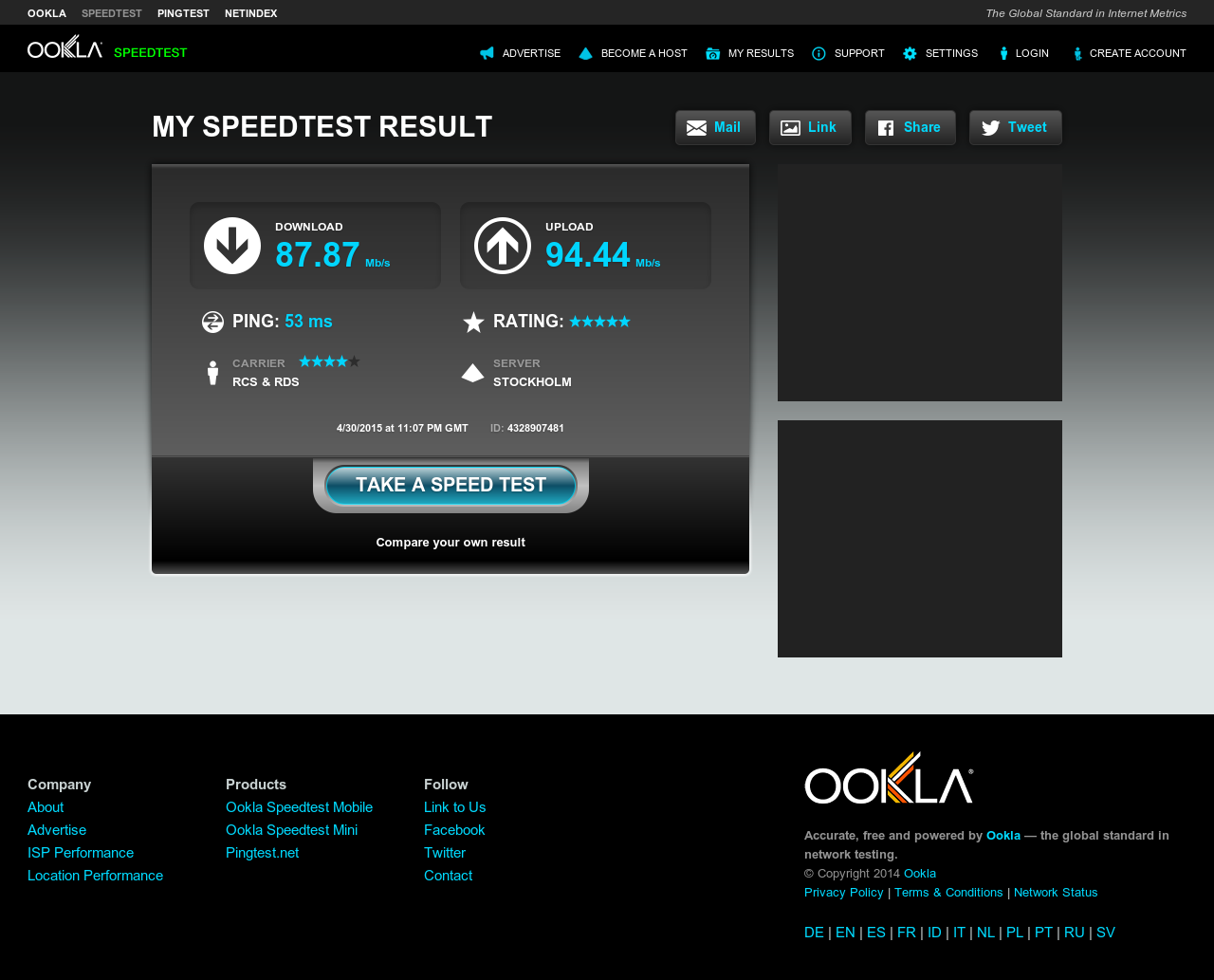This screenshot has height=980, width=1214.
Task: Click the download speed 87.87 value
Action: click(318, 255)
